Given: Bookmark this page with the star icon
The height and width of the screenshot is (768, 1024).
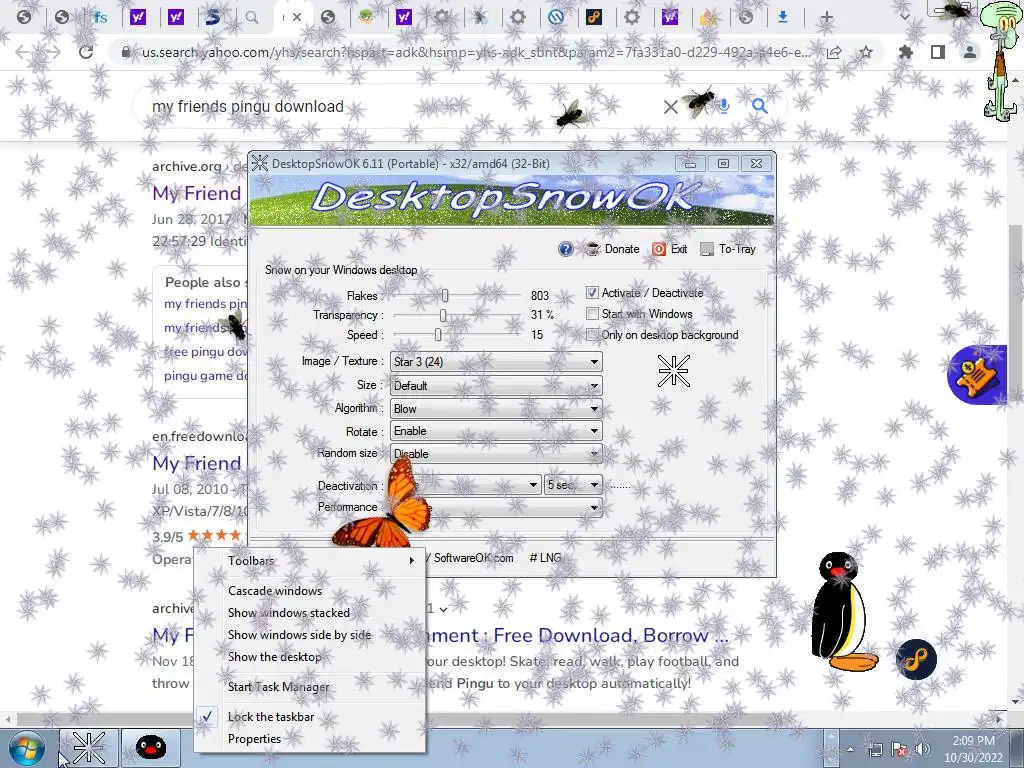Looking at the screenshot, I should click(866, 52).
